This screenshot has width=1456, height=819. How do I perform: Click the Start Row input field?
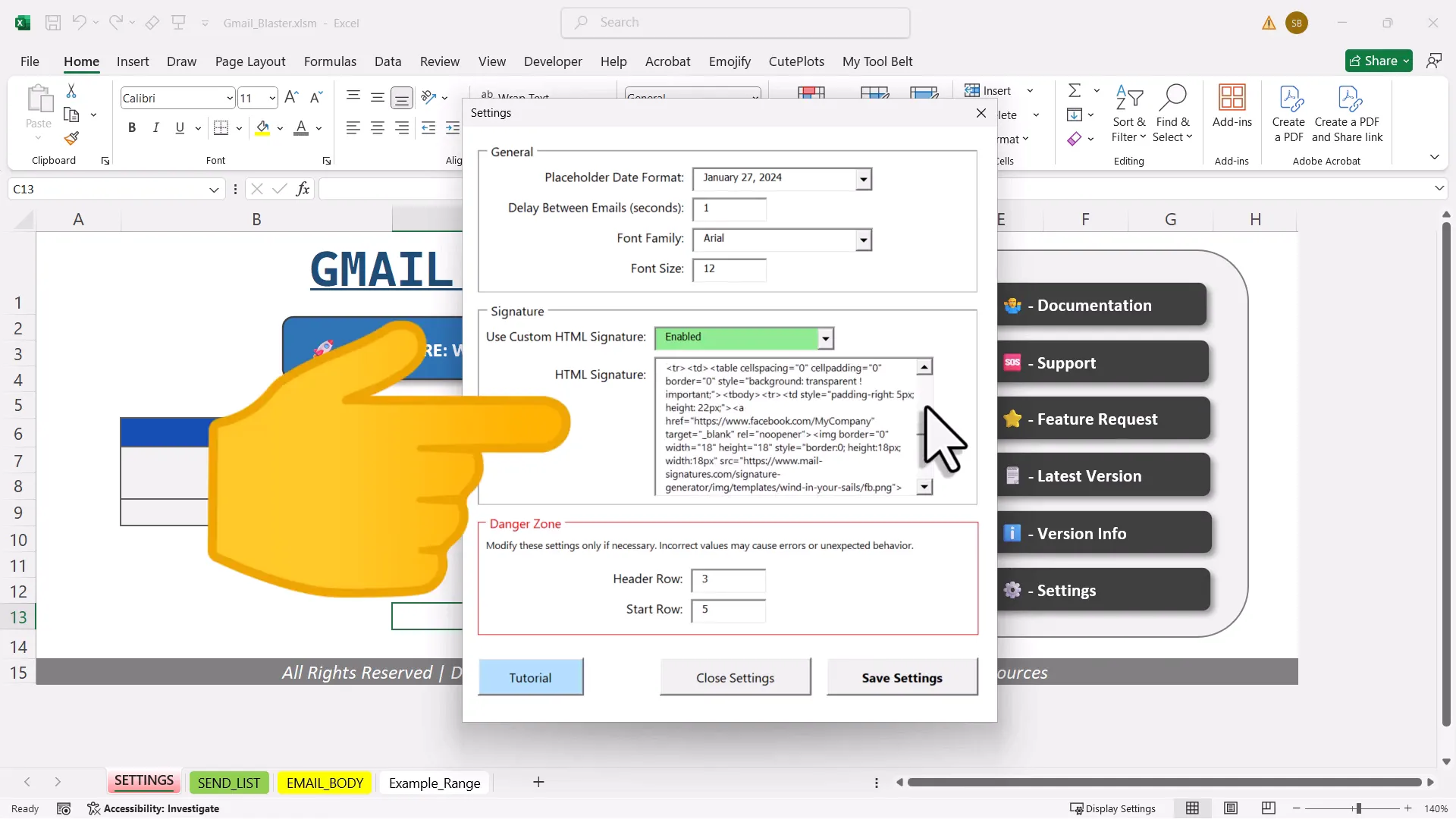(728, 610)
